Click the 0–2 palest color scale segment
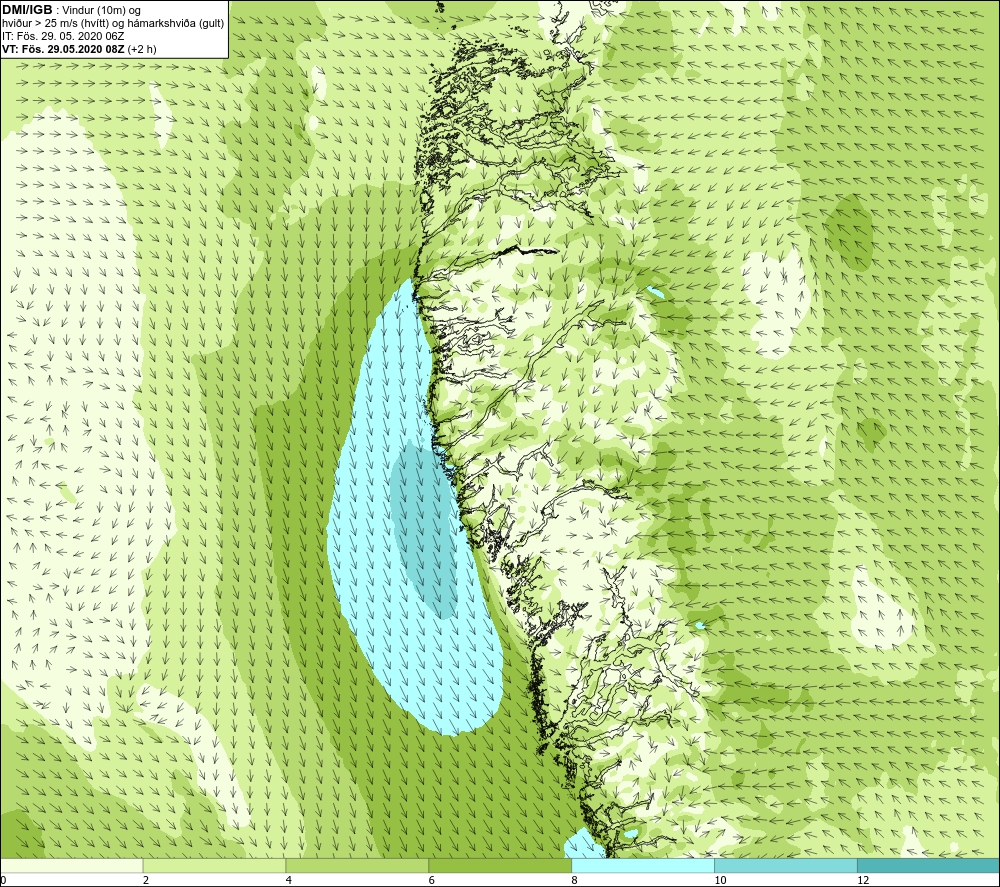The height and width of the screenshot is (887, 1000). point(71,865)
